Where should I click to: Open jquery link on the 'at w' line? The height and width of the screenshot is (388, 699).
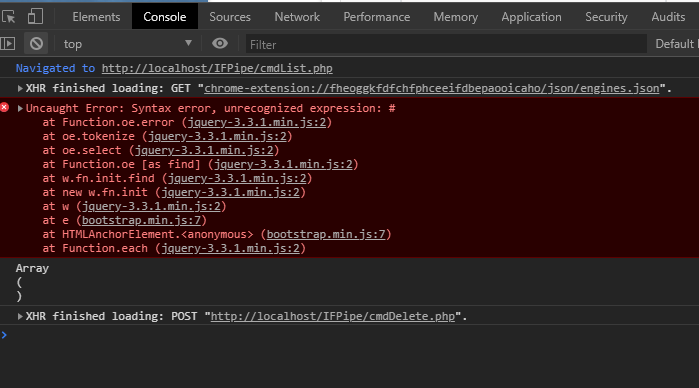(152, 206)
